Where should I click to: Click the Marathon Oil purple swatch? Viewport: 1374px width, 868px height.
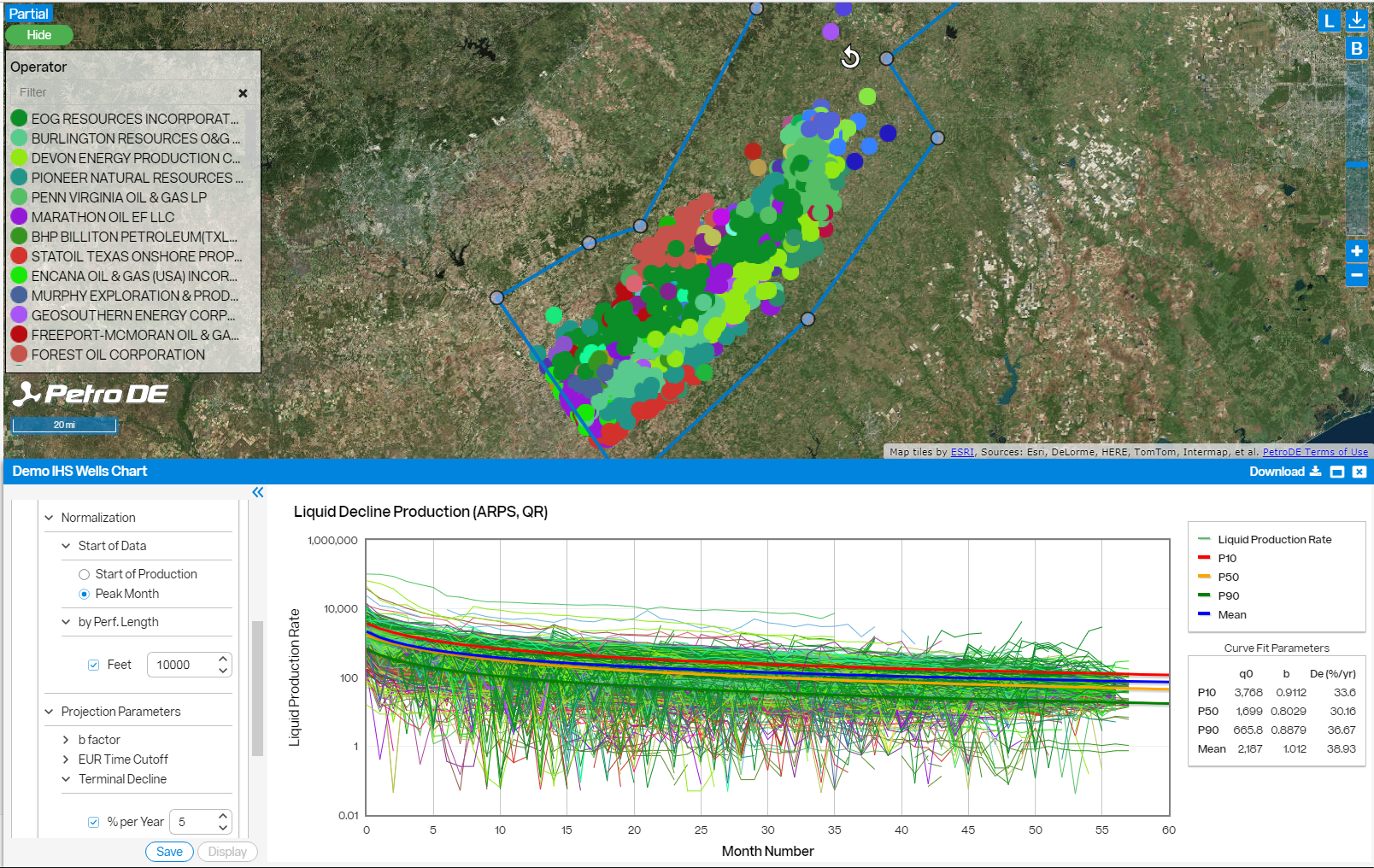coord(19,217)
